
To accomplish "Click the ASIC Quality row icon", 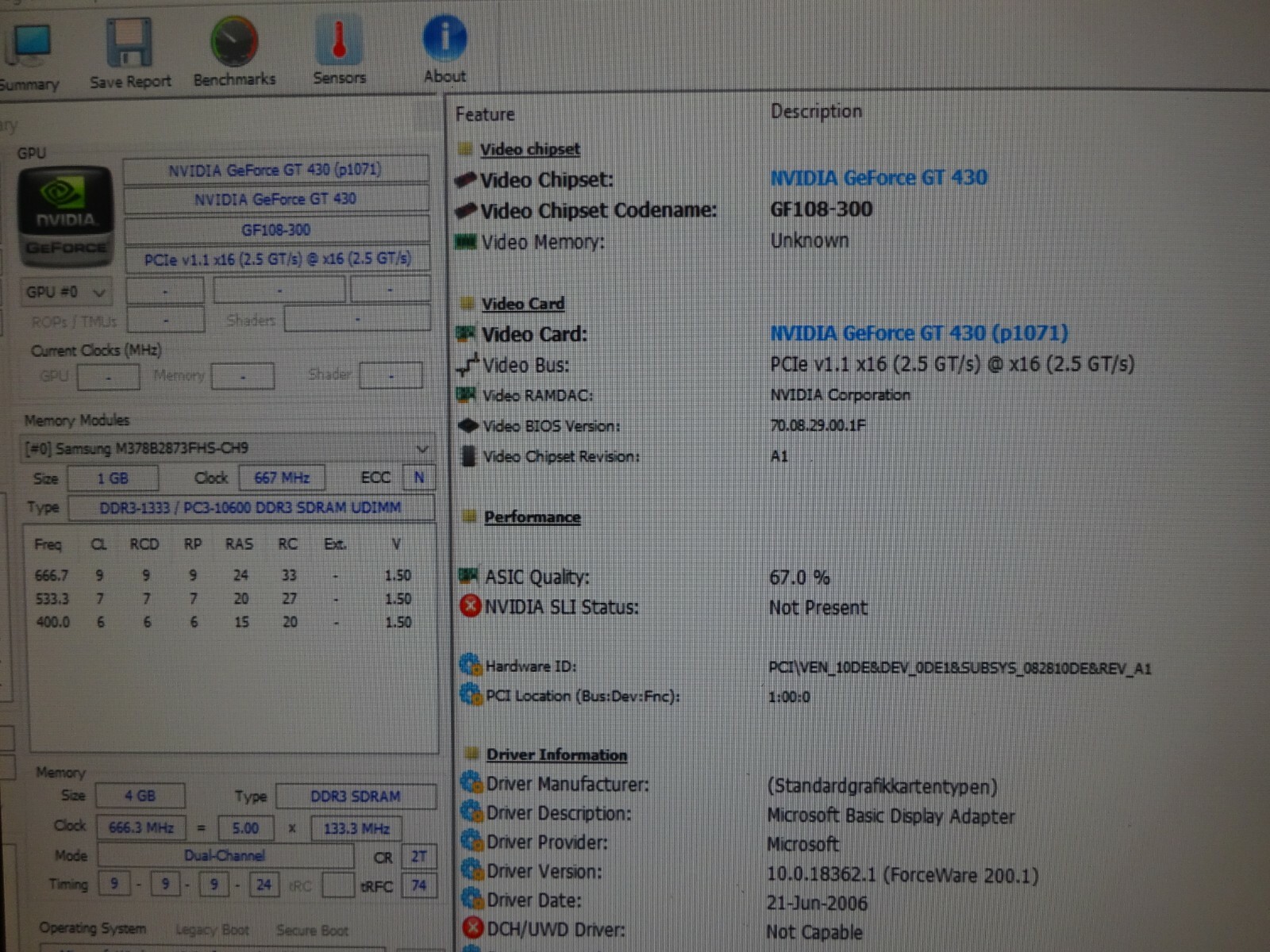I will [470, 576].
